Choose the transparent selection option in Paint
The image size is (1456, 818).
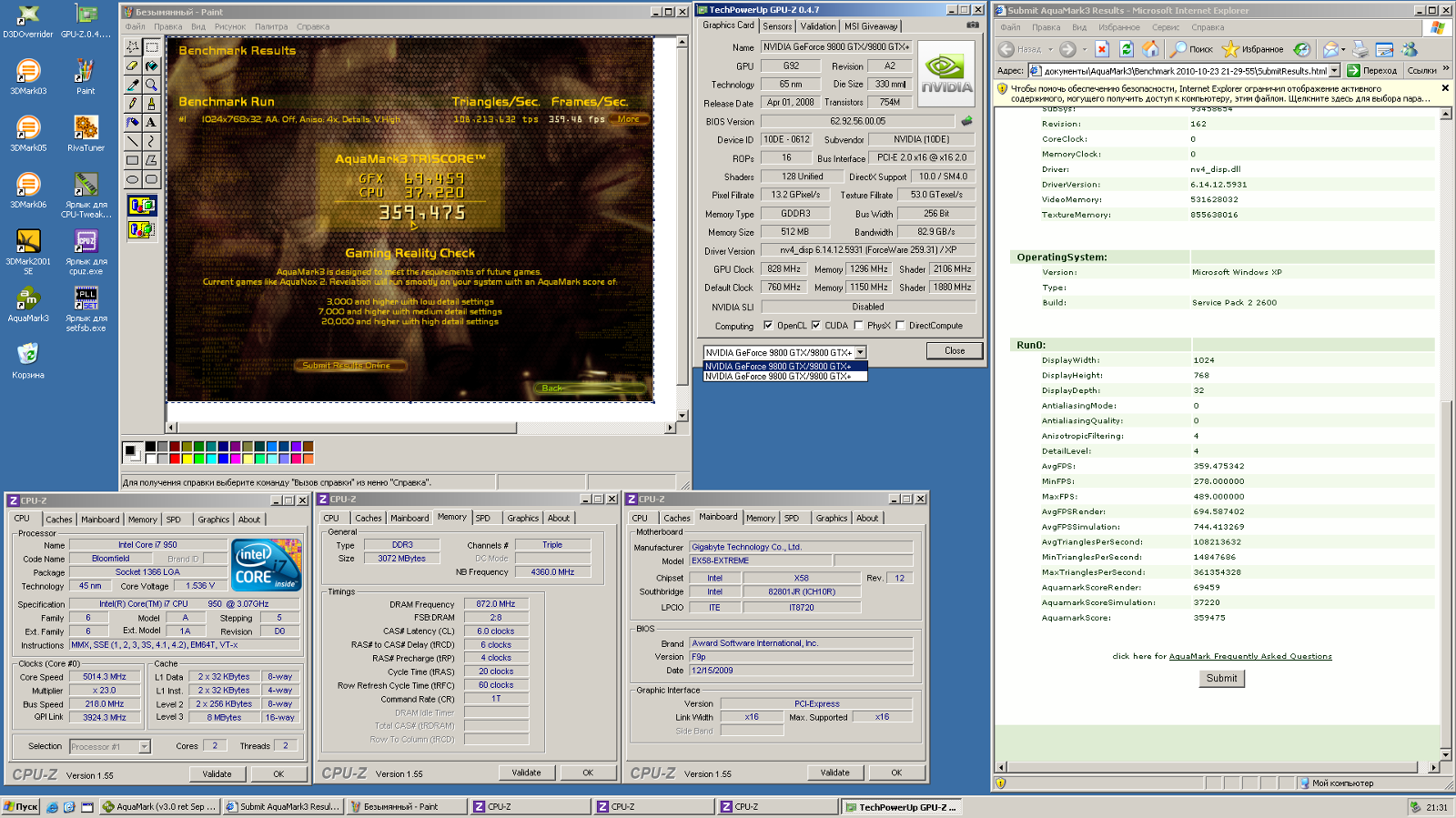click(141, 229)
